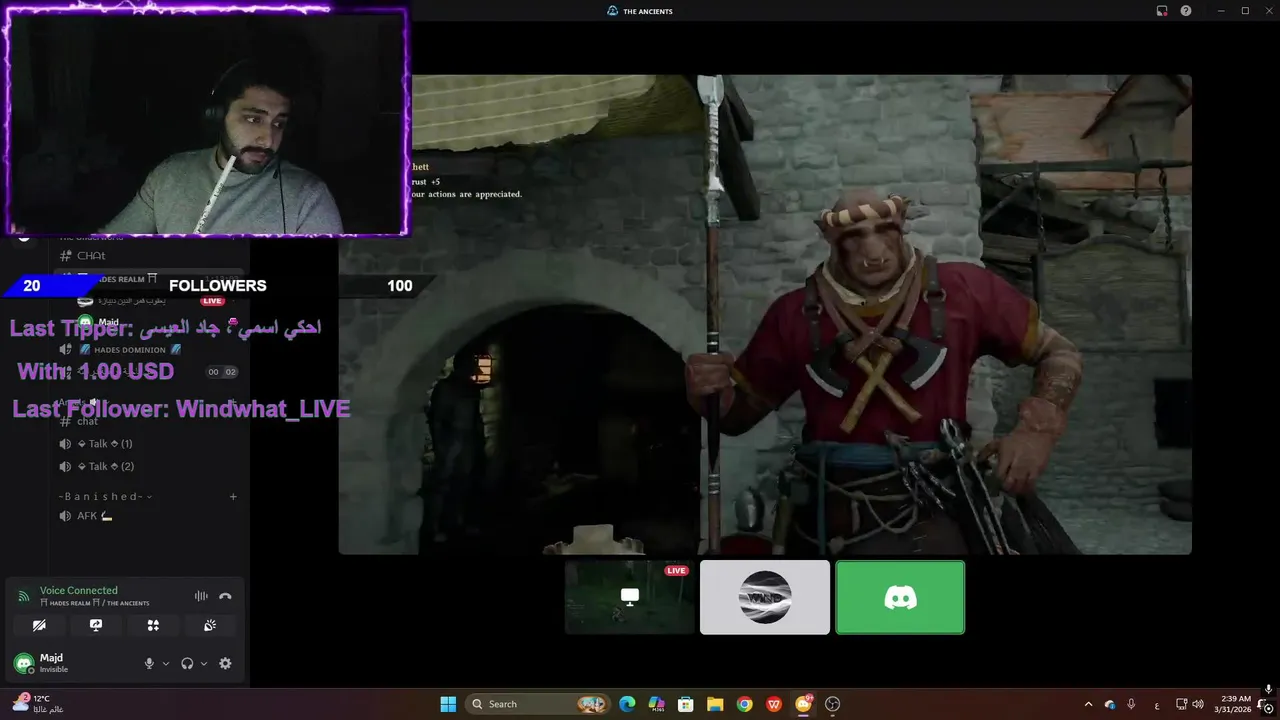Open the Discord inbox icon

[x=1162, y=11]
